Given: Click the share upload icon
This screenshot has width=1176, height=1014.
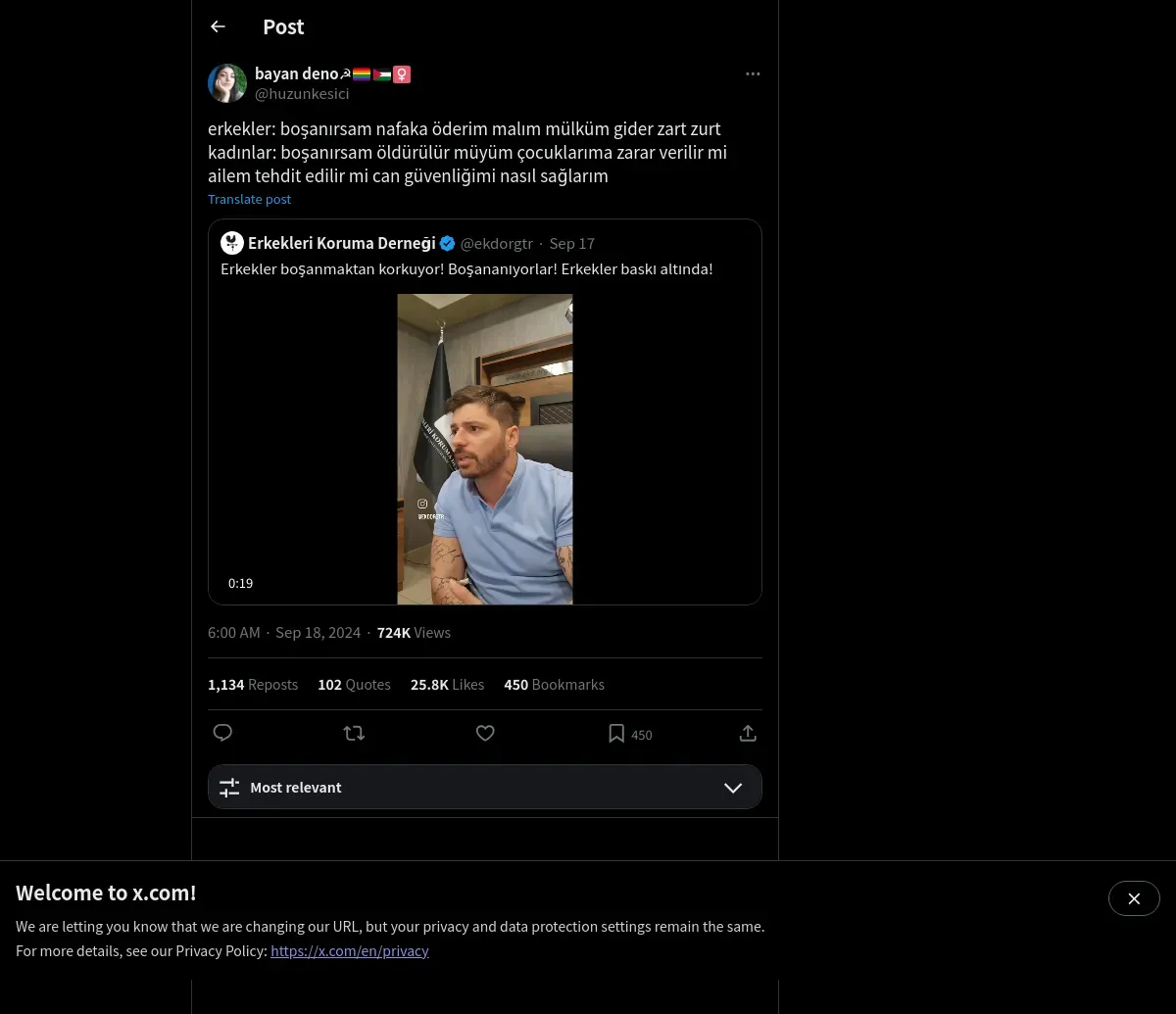Looking at the screenshot, I should click(x=748, y=733).
